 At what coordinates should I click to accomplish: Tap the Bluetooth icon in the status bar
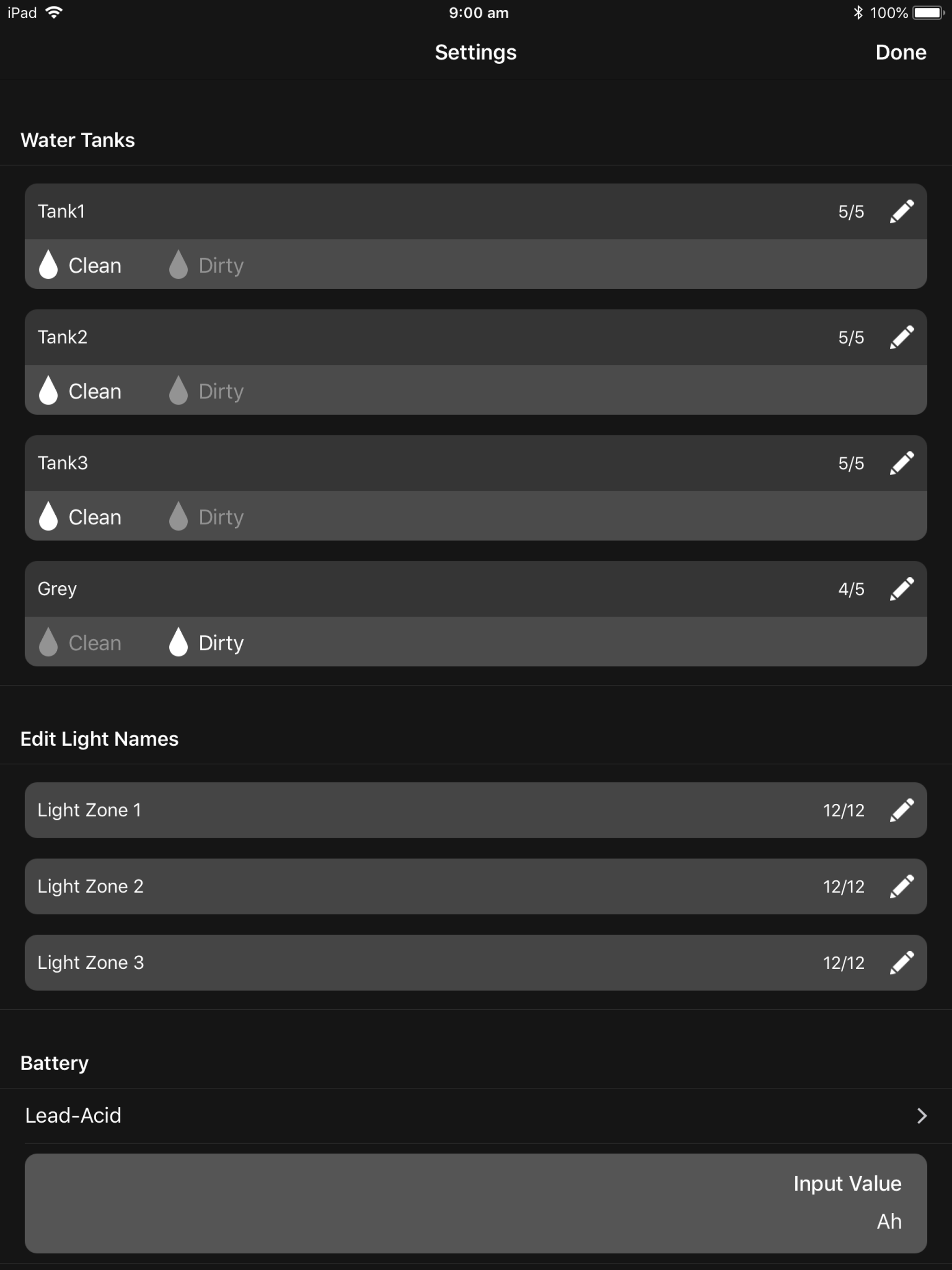pyautogui.click(x=858, y=12)
